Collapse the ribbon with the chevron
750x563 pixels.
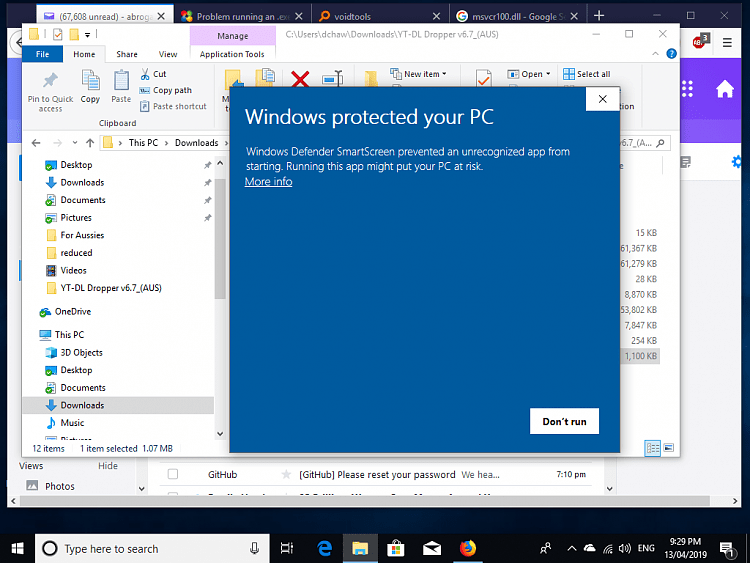pos(655,54)
